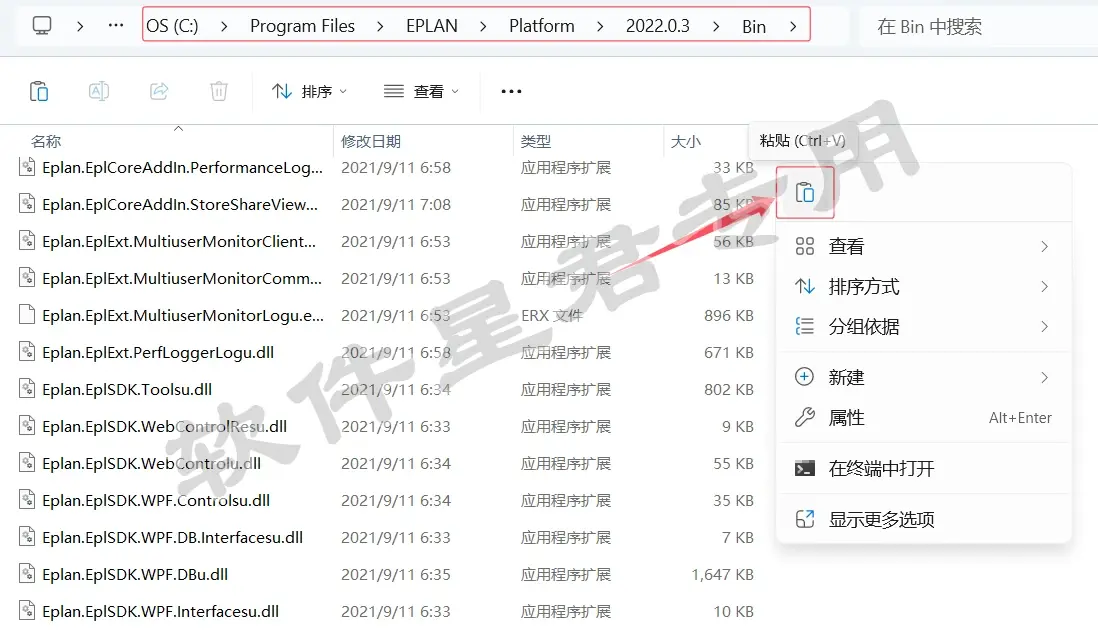Image resolution: width=1098 pixels, height=631 pixels.
Task: Click the toolbar paste clipboard icon
Action: point(39,91)
